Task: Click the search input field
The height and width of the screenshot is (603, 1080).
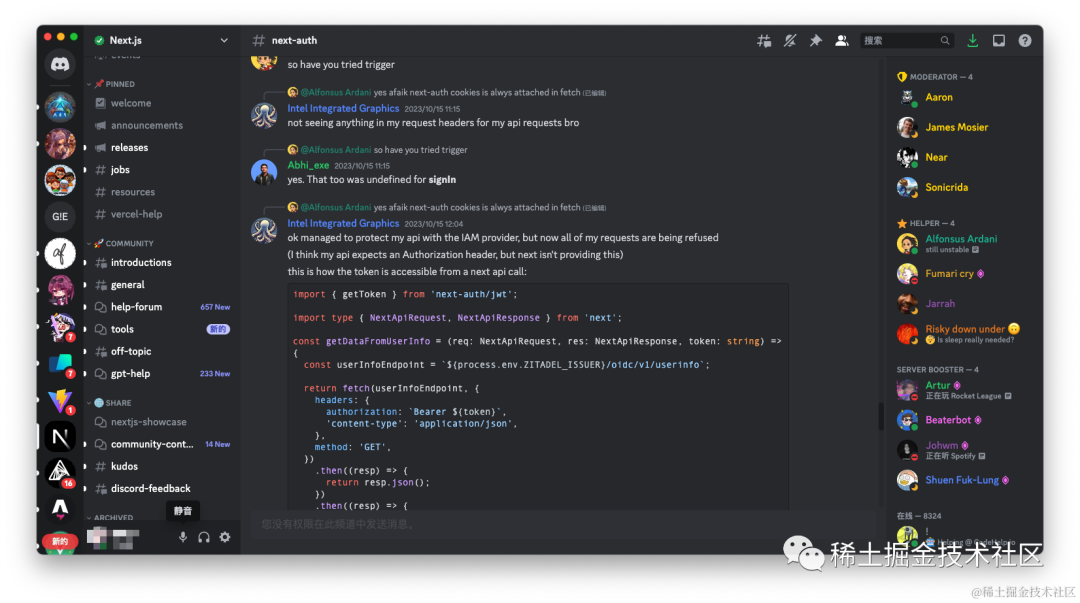Action: pos(900,41)
